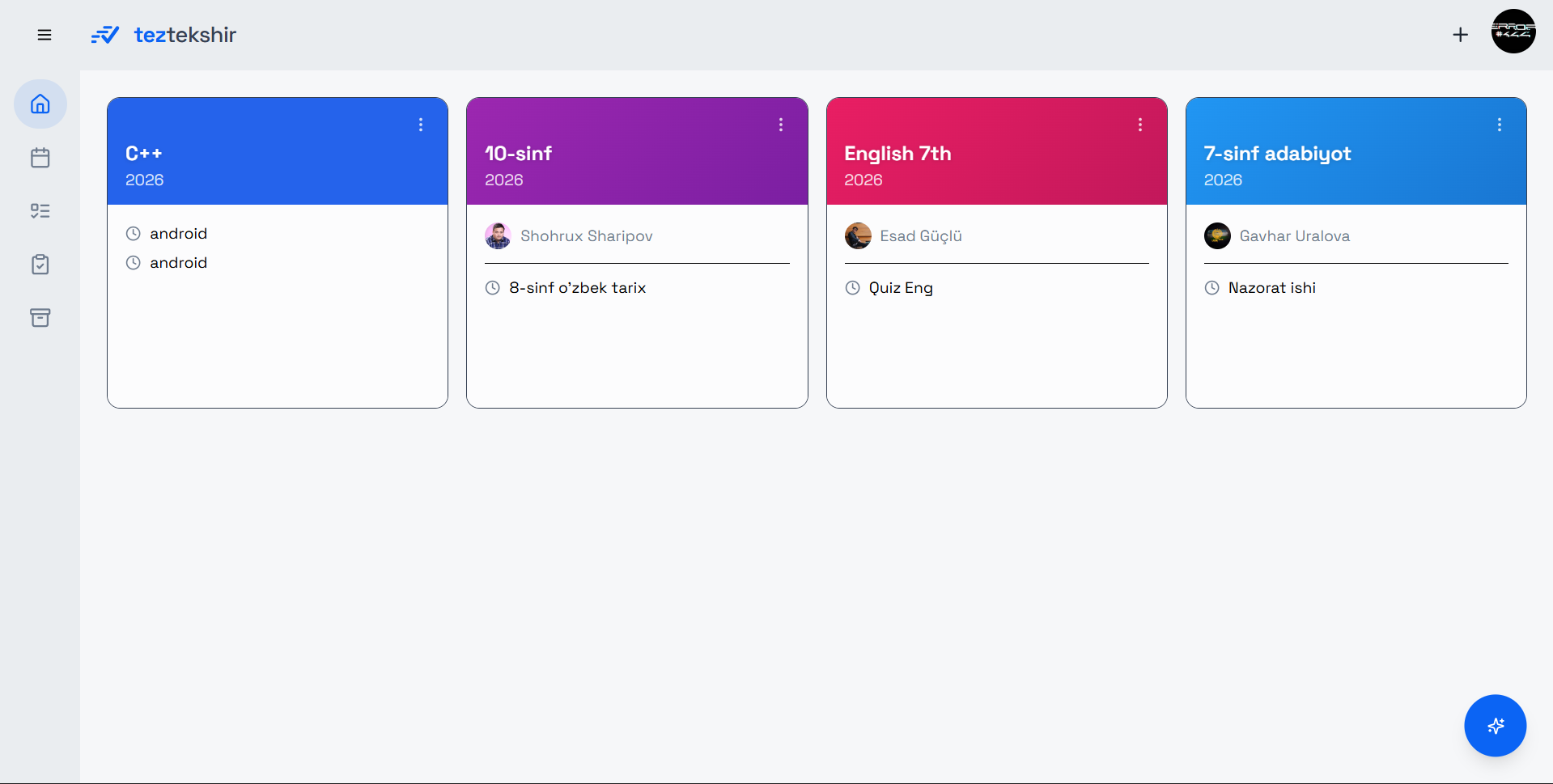This screenshot has height=784, width=1553.
Task: Open the Archive sidebar icon
Action: 40,318
